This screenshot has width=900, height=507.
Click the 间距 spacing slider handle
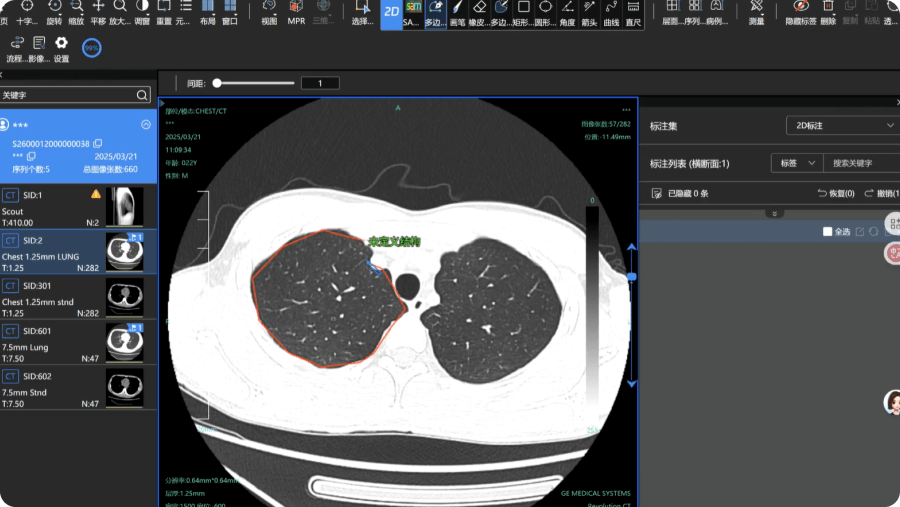pos(217,83)
